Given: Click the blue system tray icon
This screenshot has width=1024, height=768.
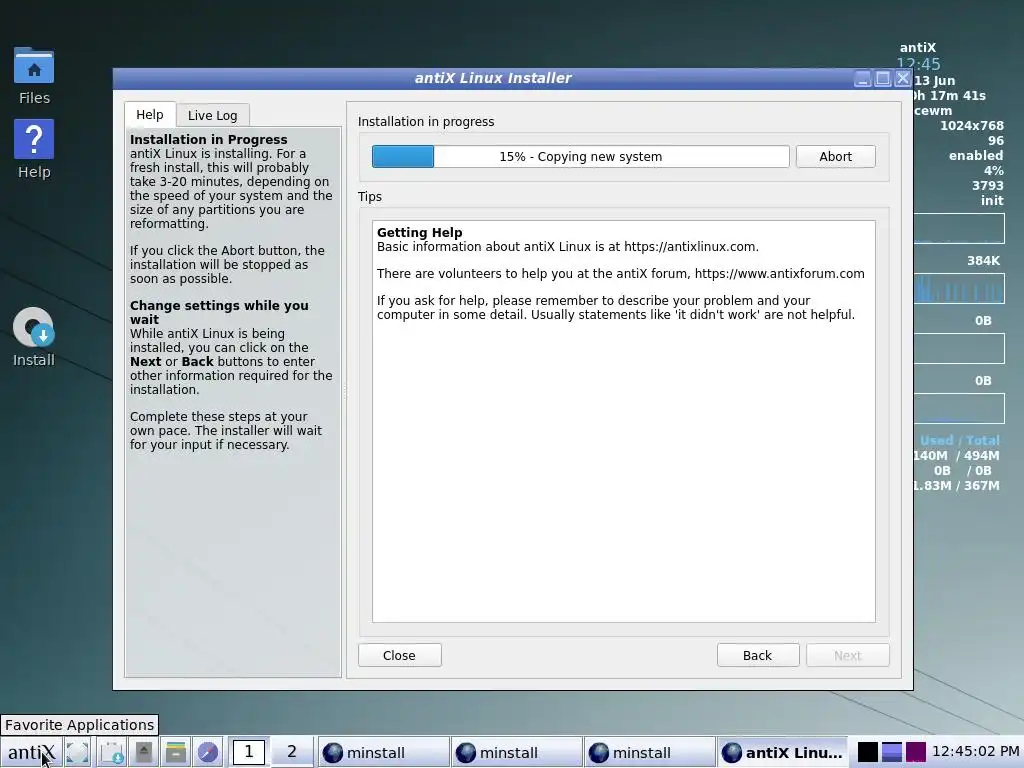Looking at the screenshot, I should tap(891, 752).
